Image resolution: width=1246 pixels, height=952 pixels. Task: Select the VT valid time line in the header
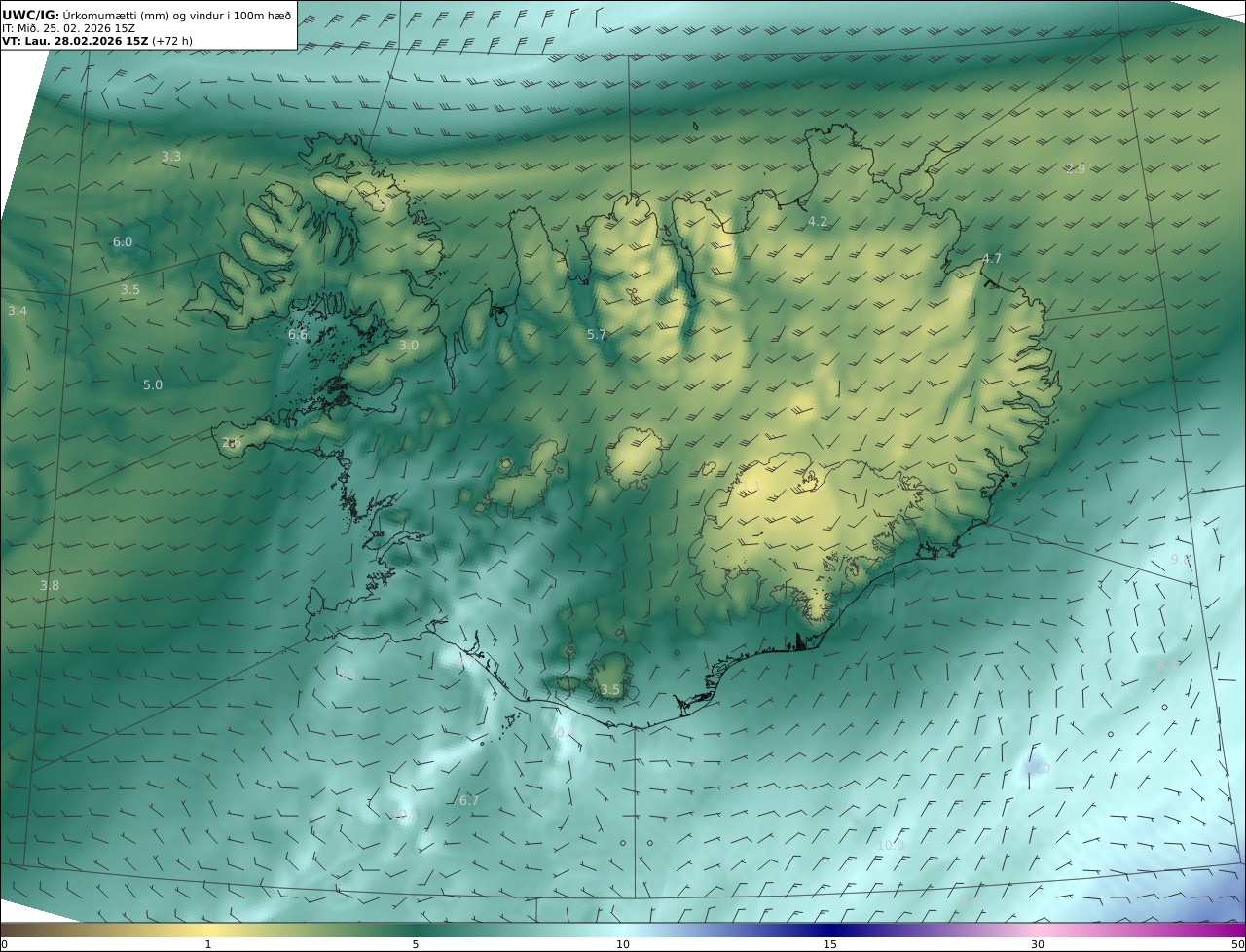pos(97,41)
